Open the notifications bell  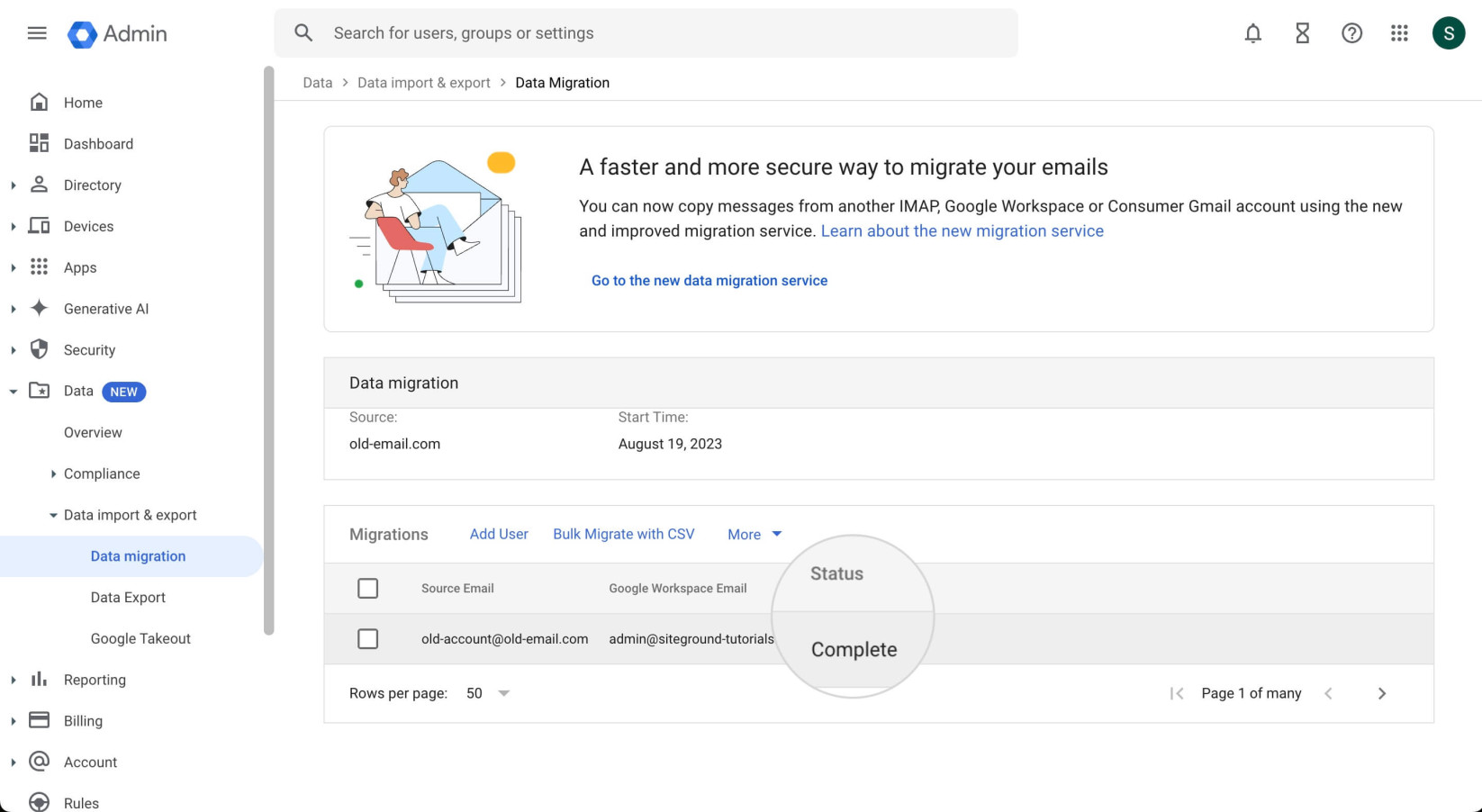point(1252,33)
